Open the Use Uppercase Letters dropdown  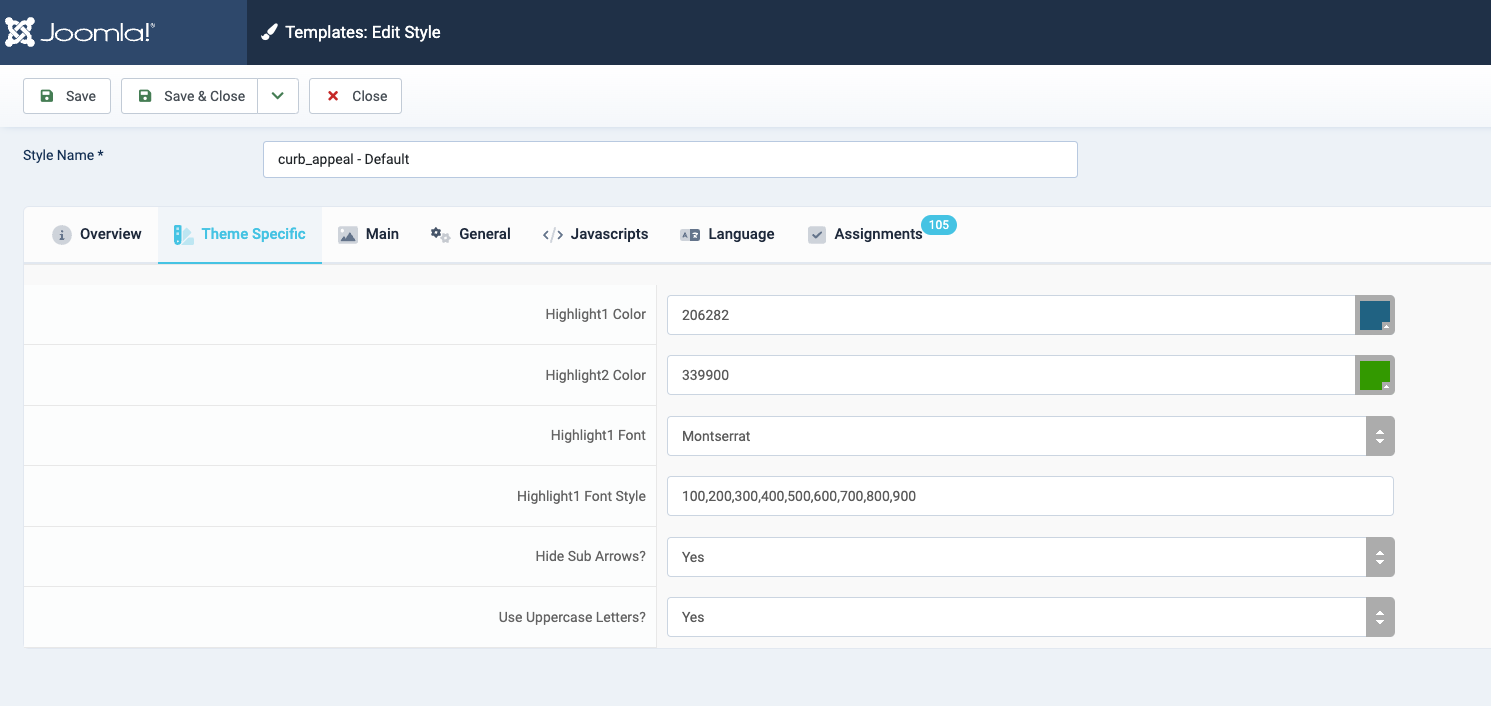click(x=1030, y=617)
